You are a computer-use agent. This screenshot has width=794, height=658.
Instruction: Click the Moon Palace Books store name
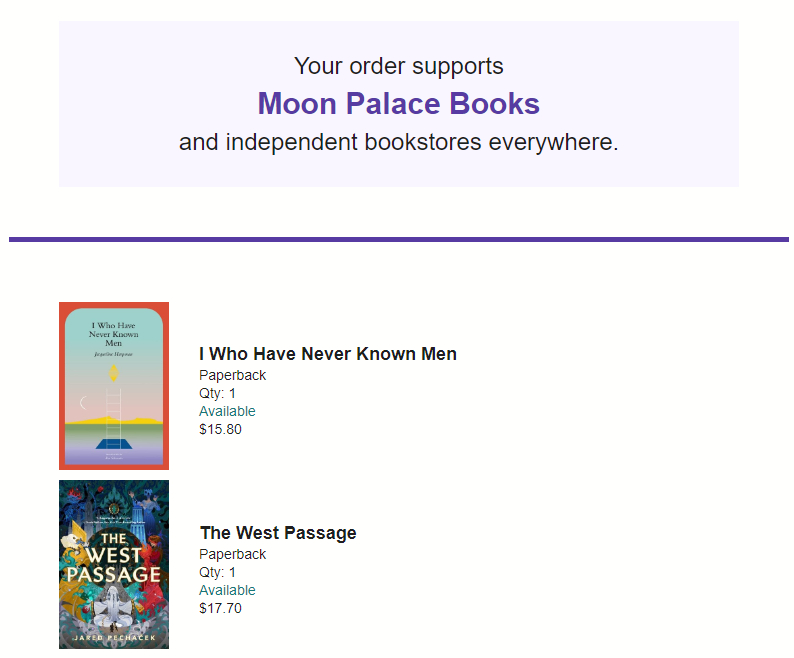398,104
